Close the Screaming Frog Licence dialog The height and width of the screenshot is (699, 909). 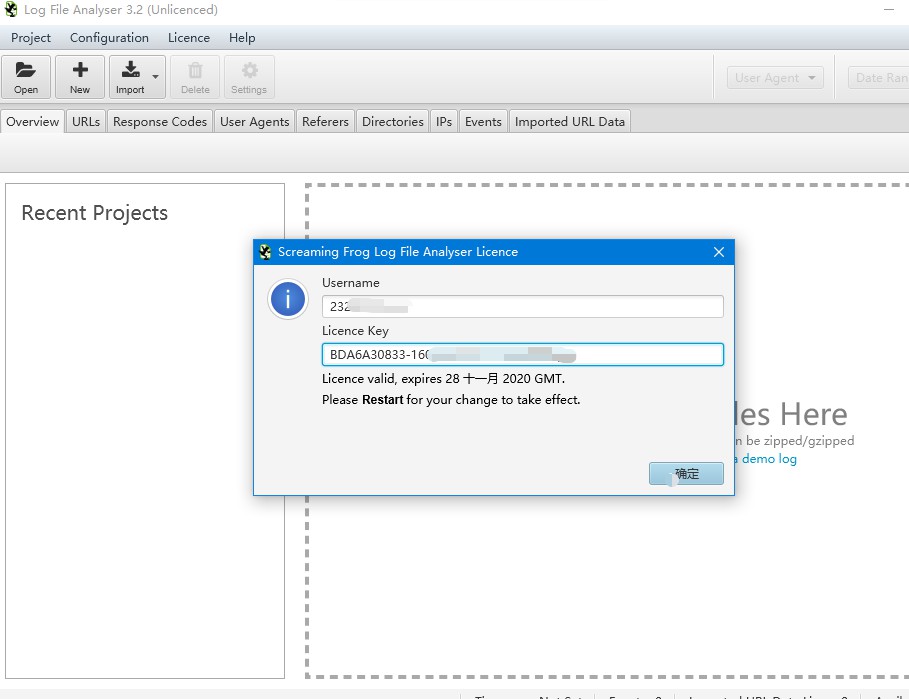[x=719, y=252]
